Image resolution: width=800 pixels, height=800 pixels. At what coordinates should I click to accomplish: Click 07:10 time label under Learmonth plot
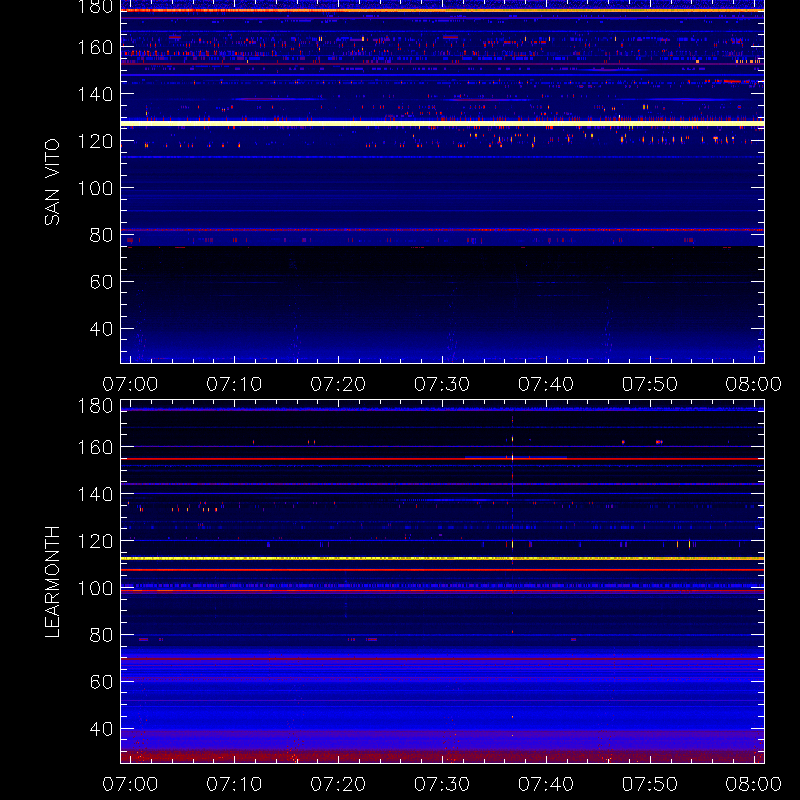[x=234, y=784]
